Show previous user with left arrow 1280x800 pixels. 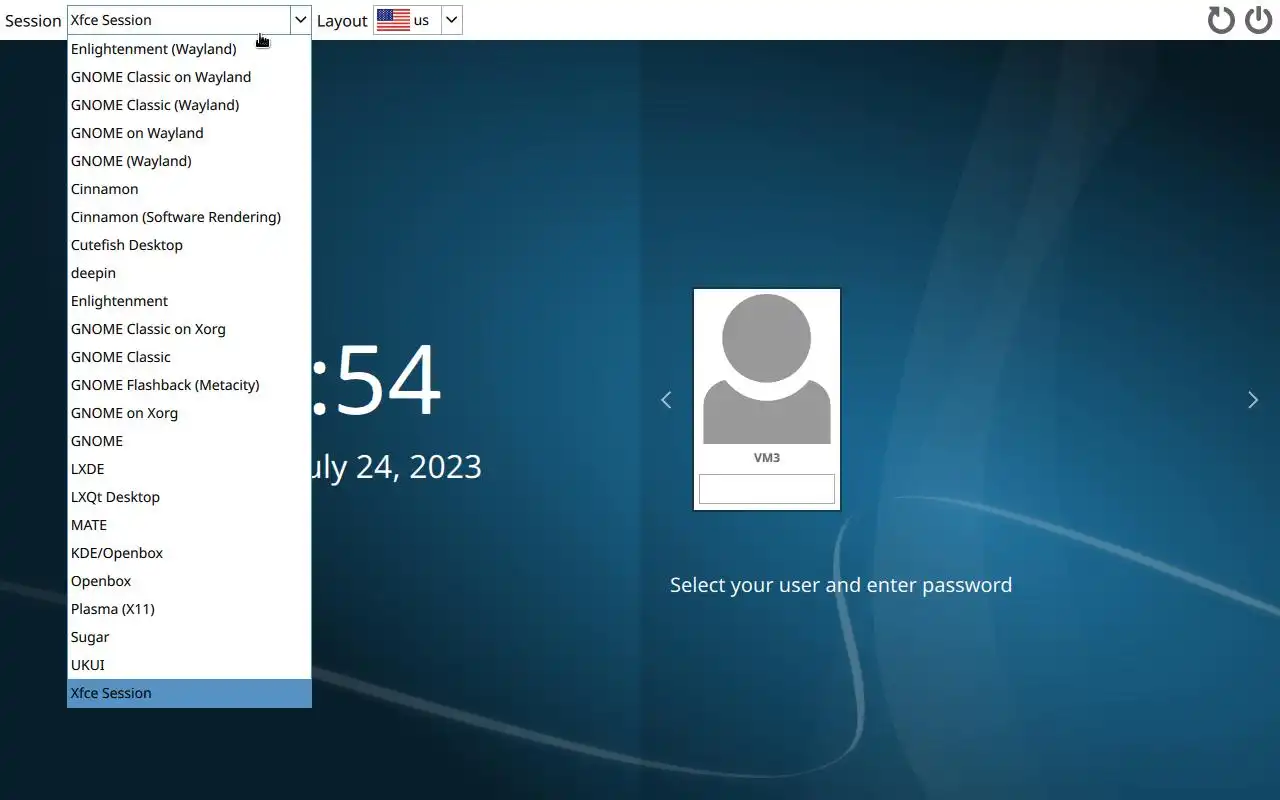[x=666, y=400]
